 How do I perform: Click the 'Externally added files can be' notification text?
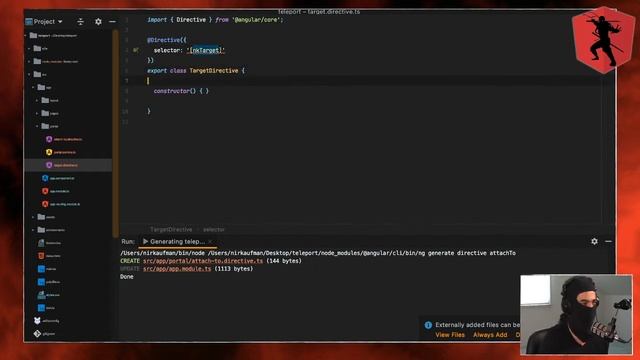478,325
